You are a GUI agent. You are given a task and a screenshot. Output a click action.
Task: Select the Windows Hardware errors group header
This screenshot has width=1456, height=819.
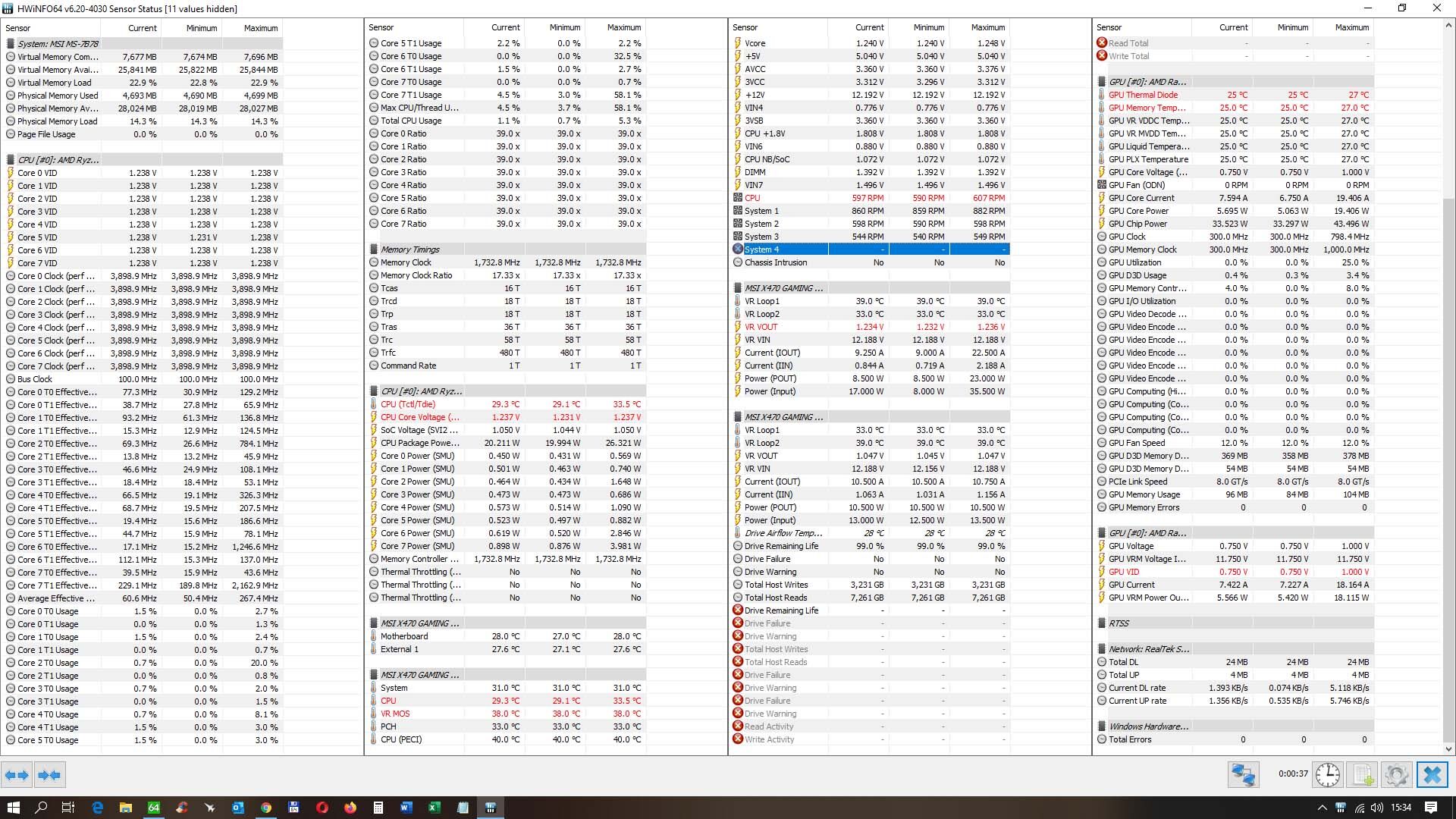pyautogui.click(x=1235, y=726)
